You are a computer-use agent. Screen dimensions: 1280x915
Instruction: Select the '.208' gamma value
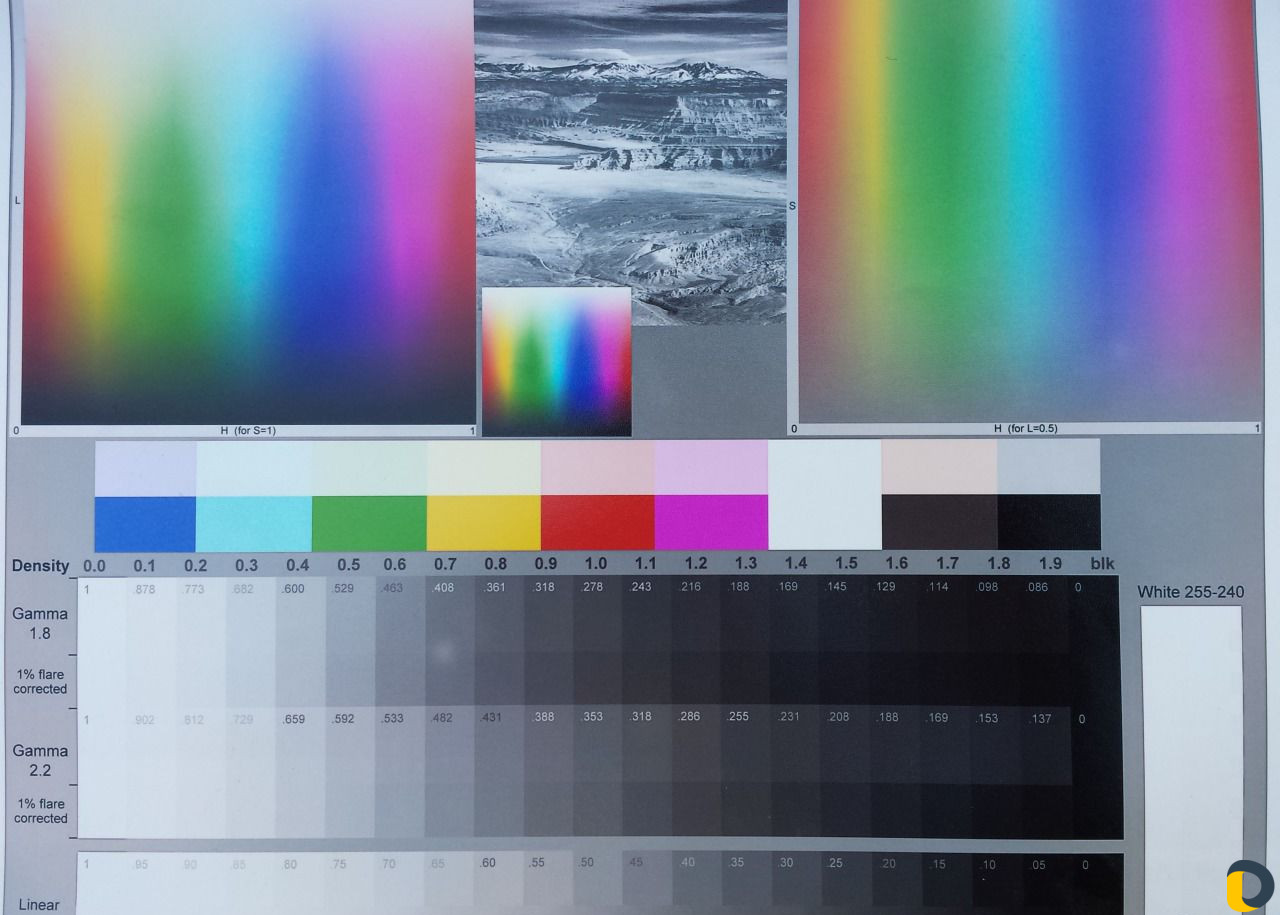[838, 716]
